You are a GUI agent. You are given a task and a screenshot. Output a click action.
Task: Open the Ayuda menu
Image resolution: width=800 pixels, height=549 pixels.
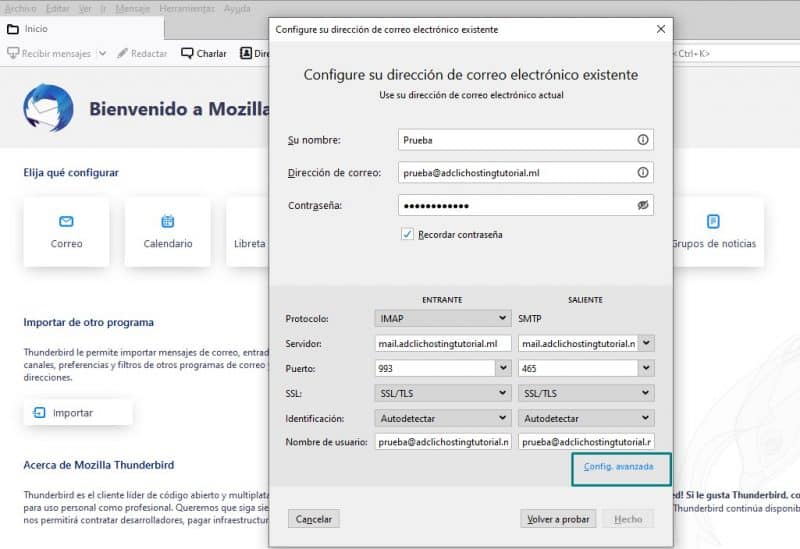(x=237, y=9)
